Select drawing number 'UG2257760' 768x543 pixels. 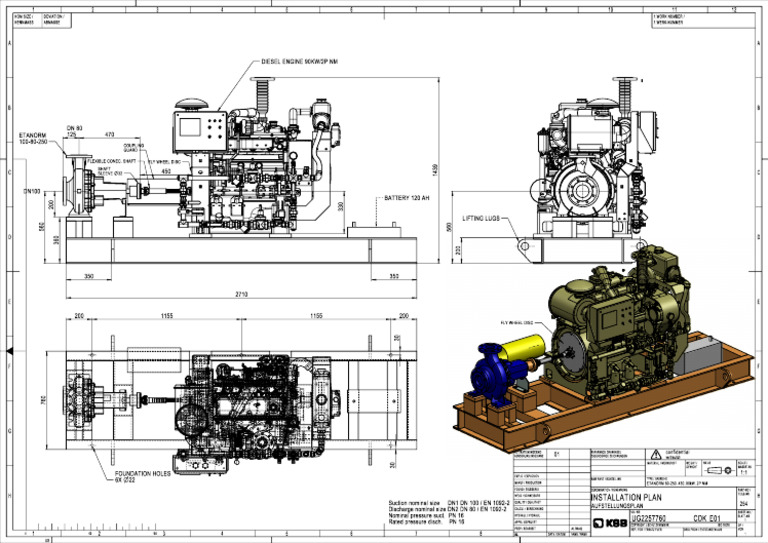648,518
